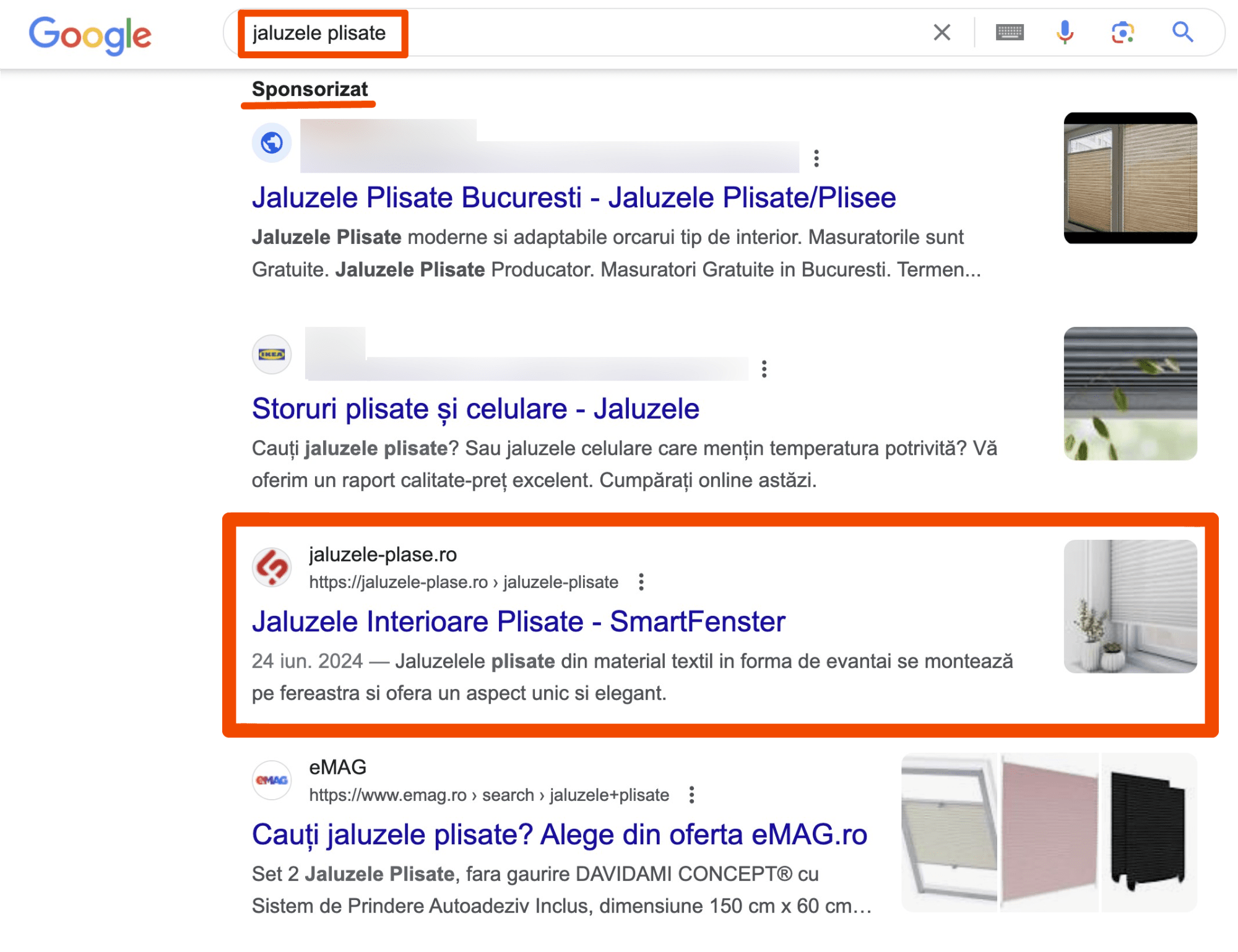
Task: Click the beige roof window blind eMAG thumbnail
Action: click(949, 833)
